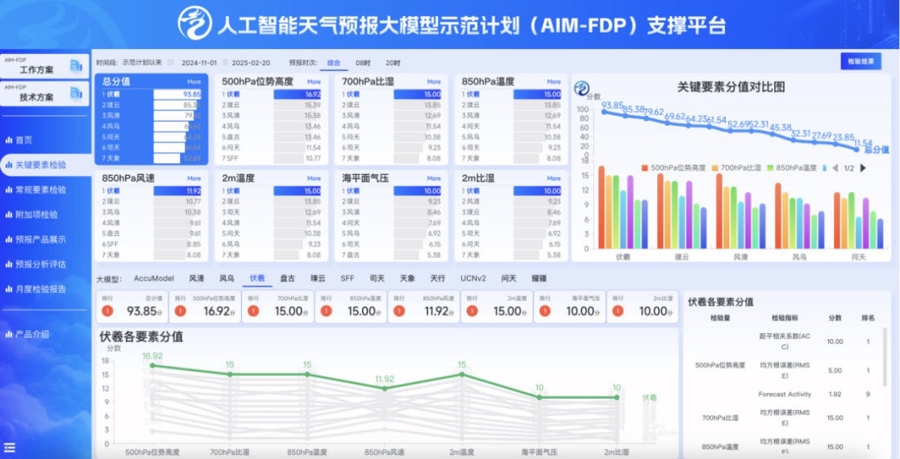Open the 技术方案 document icon

pos(76,93)
